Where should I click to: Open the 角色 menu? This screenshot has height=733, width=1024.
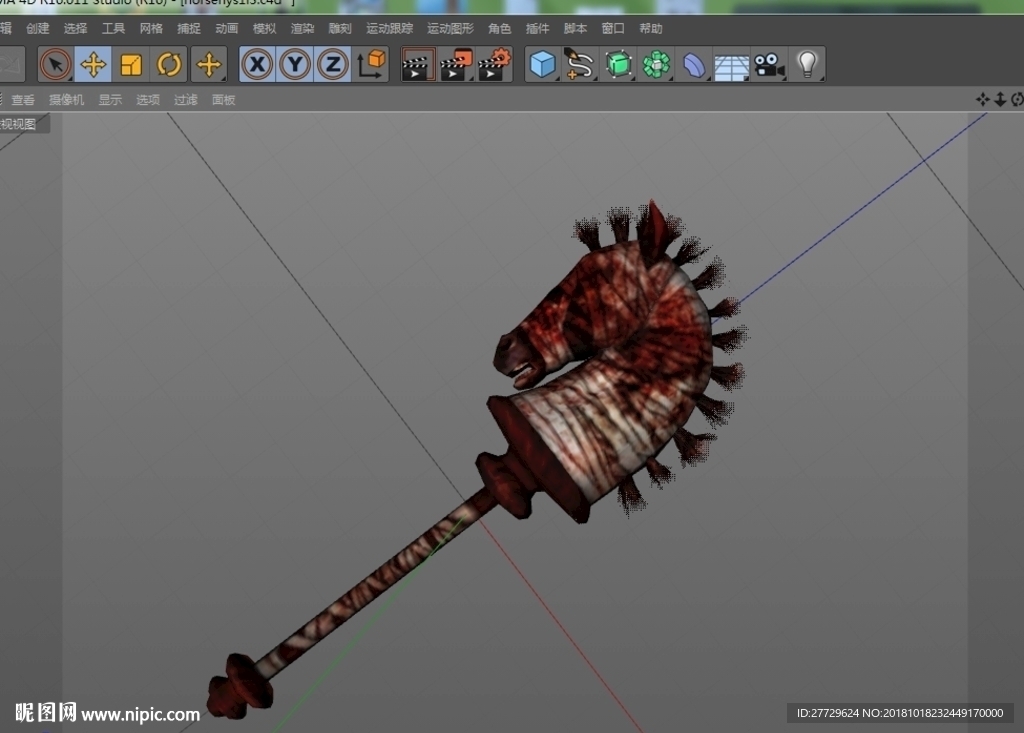[x=500, y=29]
